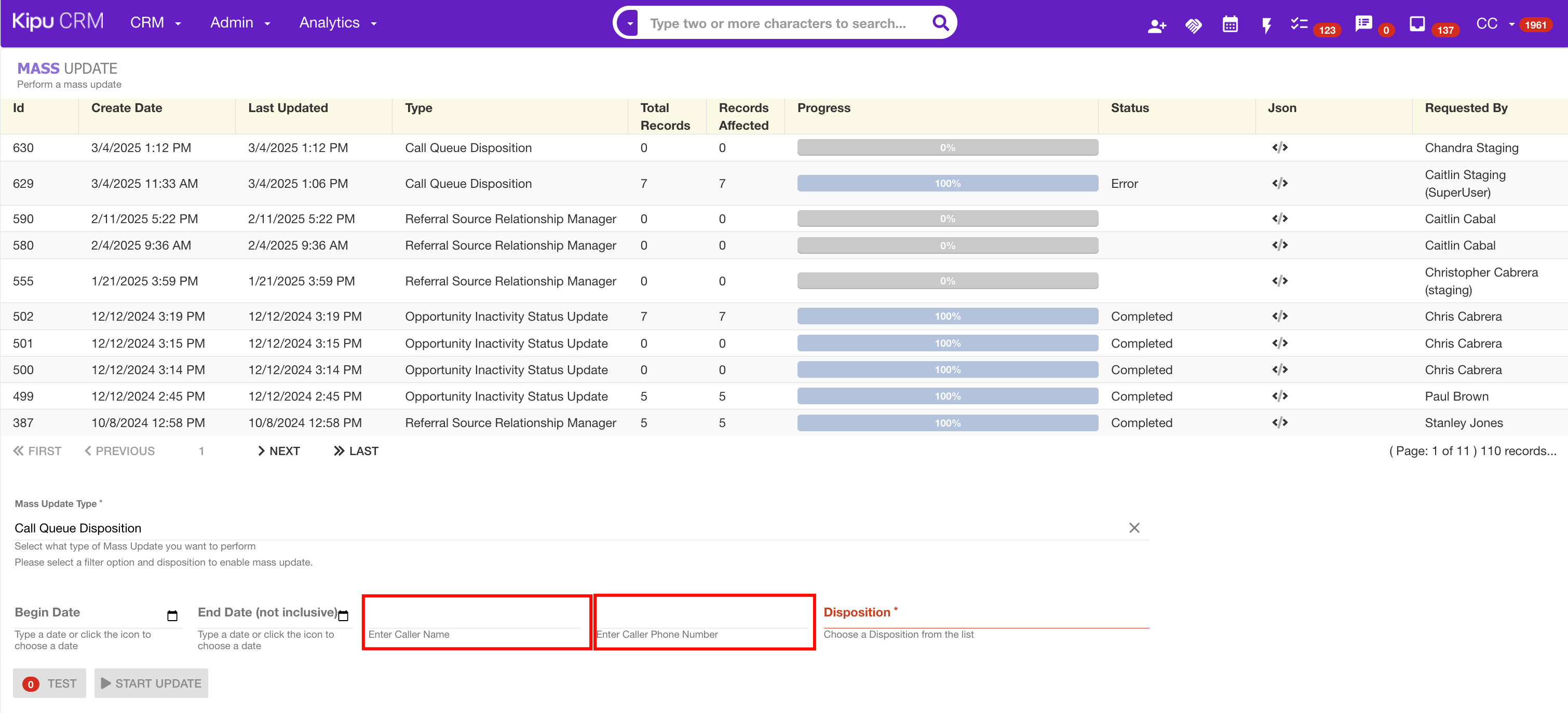Viewport: 1568px width, 713px height.
Task: Click the 1961 notification badge
Action: (x=1535, y=25)
